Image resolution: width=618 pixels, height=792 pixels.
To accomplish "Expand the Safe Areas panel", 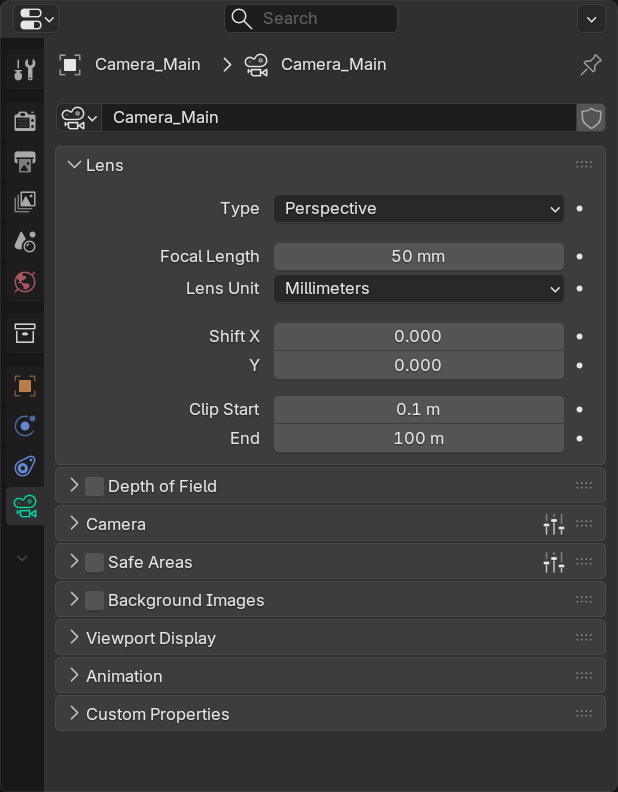I will (x=74, y=561).
